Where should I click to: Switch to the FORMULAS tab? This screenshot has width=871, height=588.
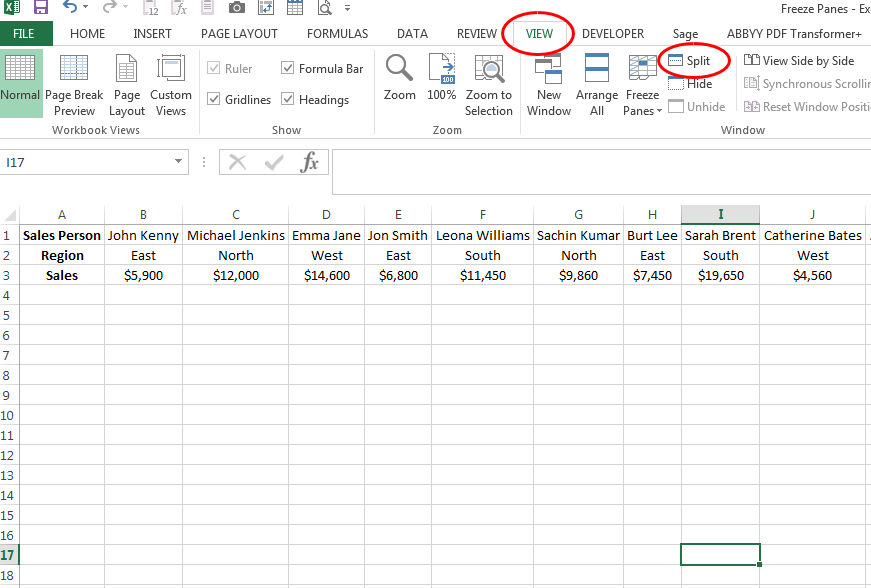point(337,34)
